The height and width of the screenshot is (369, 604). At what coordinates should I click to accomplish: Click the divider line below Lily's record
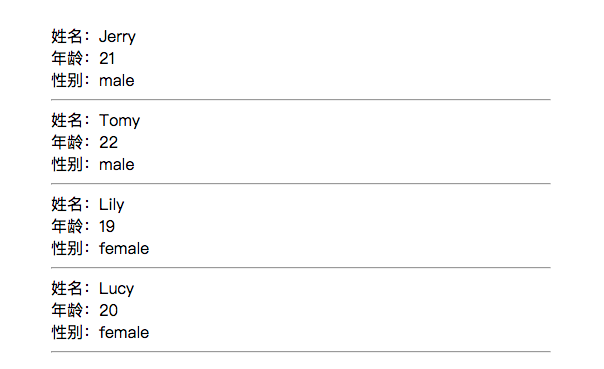[x=301, y=267]
